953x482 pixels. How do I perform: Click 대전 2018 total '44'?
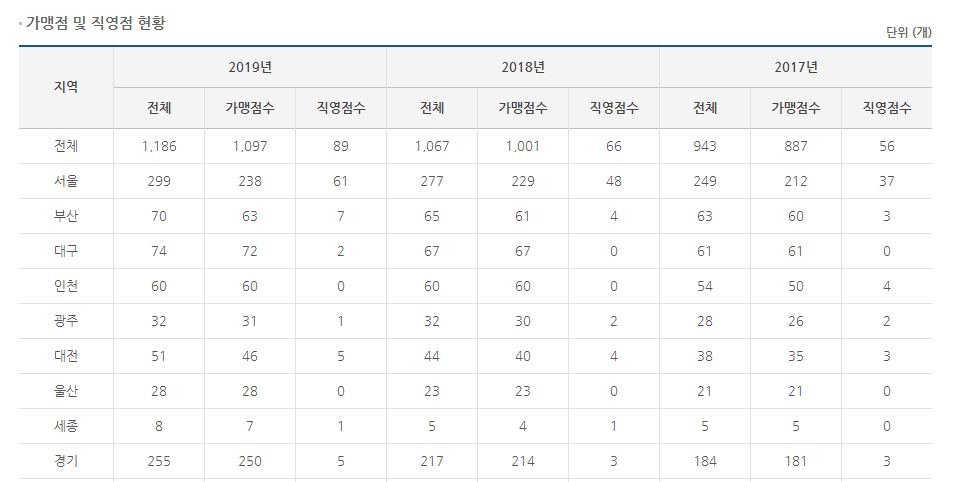tap(432, 356)
